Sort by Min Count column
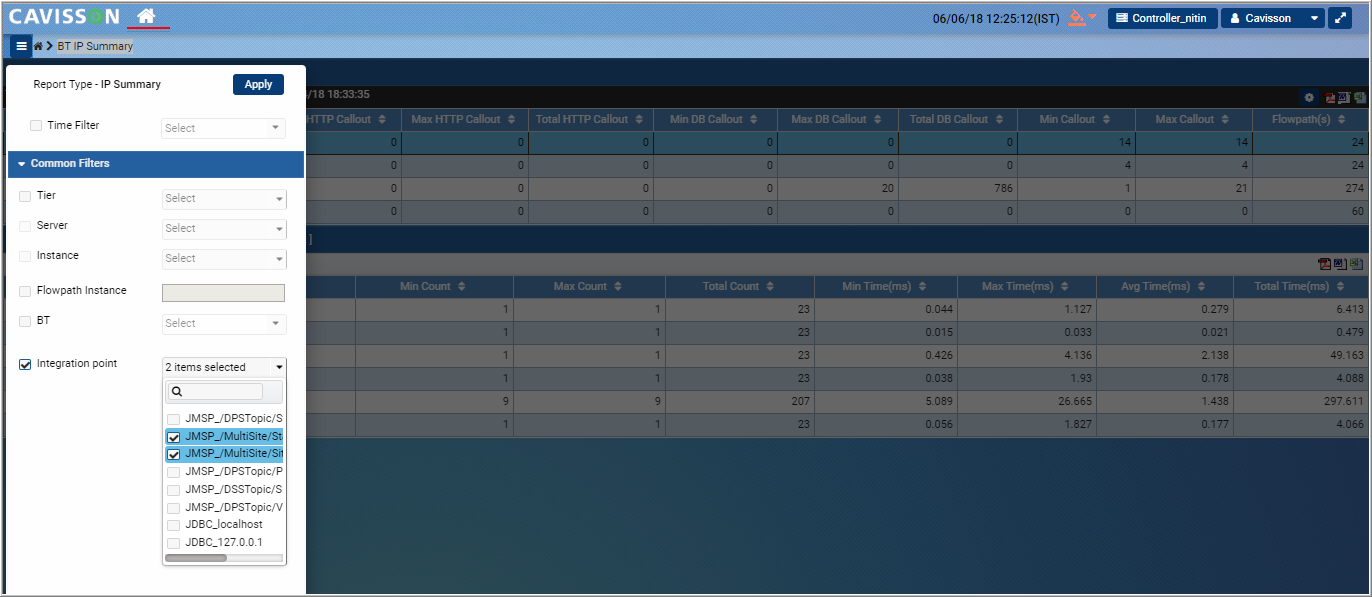1372x597 pixels. pos(433,286)
